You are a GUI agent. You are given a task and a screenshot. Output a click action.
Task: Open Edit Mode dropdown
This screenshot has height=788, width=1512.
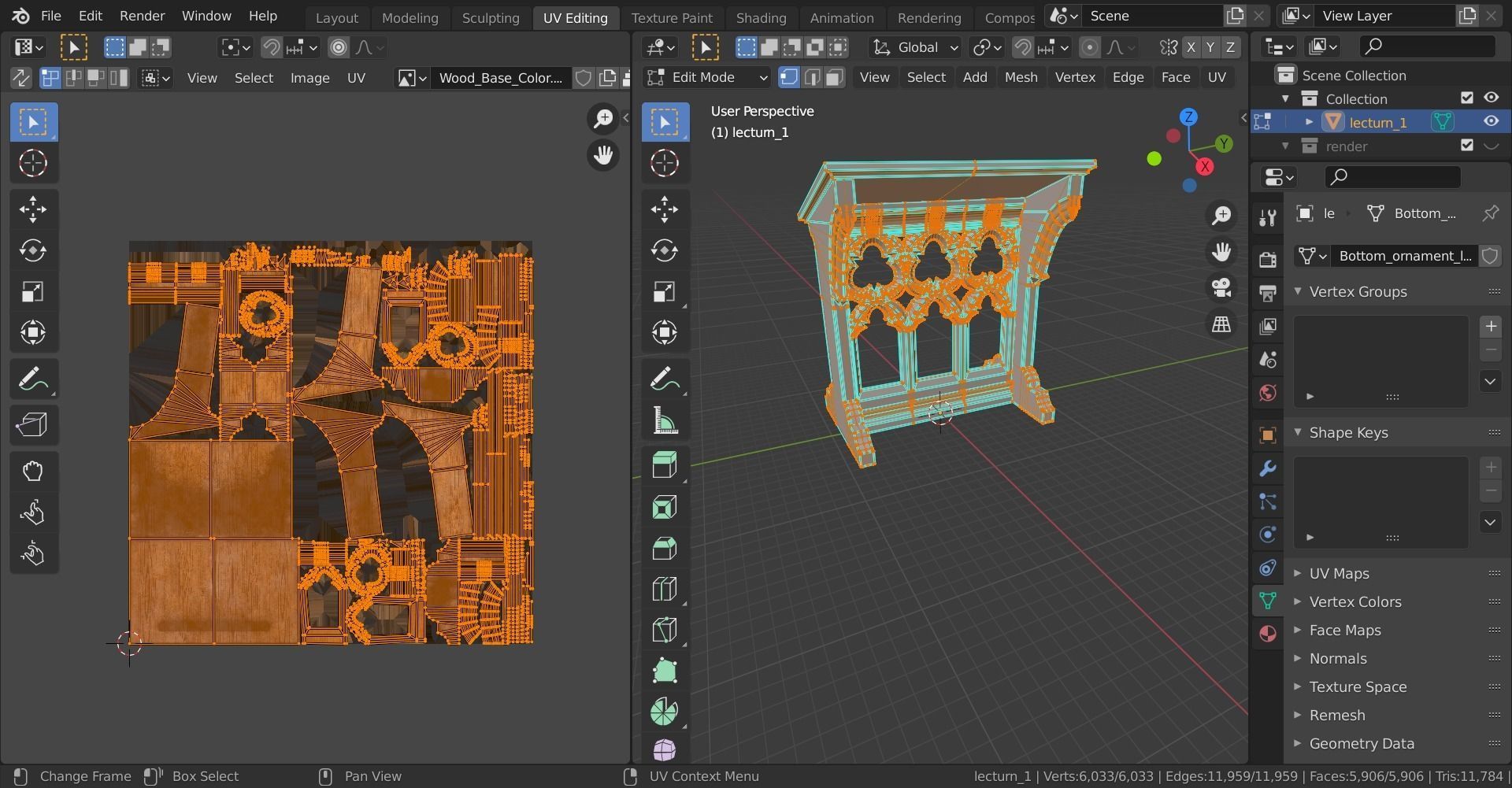[x=706, y=77]
